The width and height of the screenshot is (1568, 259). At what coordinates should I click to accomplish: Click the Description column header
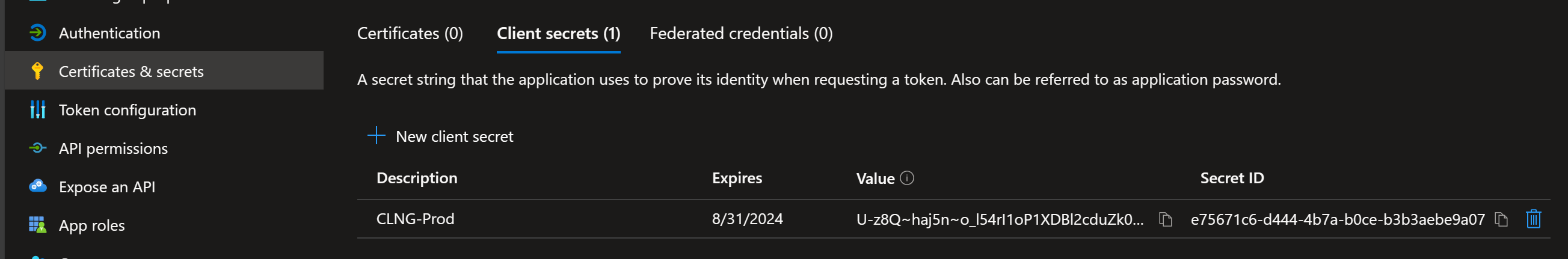(x=416, y=178)
